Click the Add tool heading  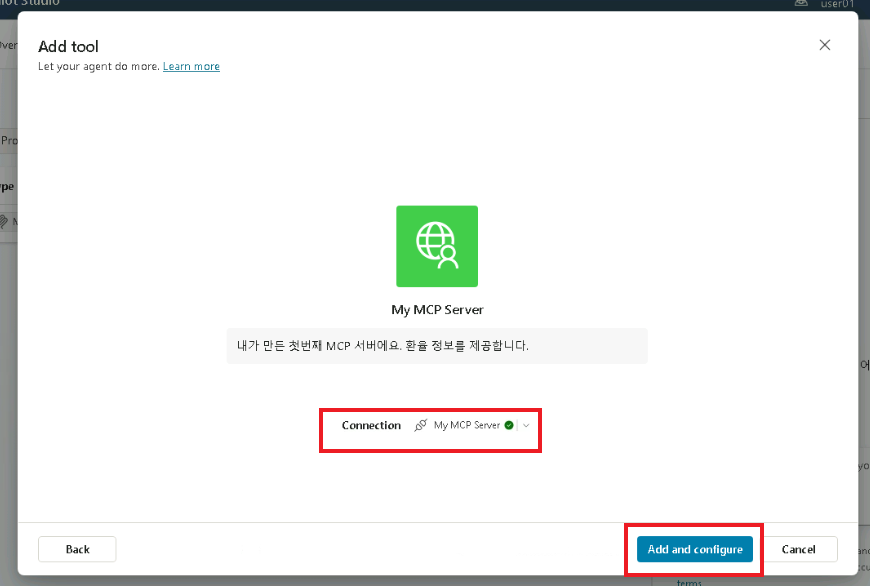[68, 47]
